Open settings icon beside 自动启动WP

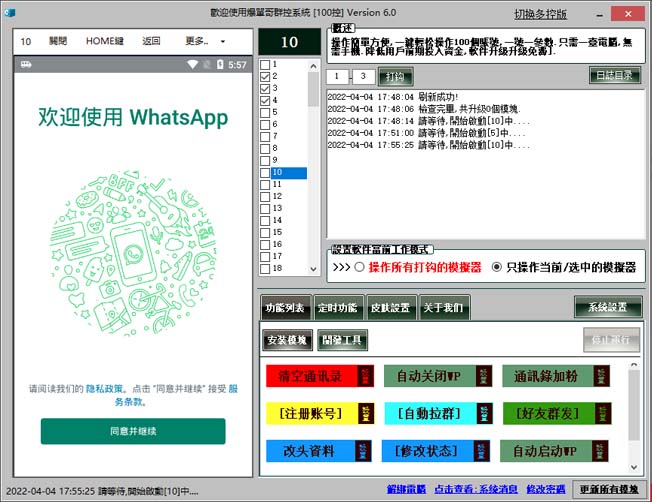click(600, 451)
